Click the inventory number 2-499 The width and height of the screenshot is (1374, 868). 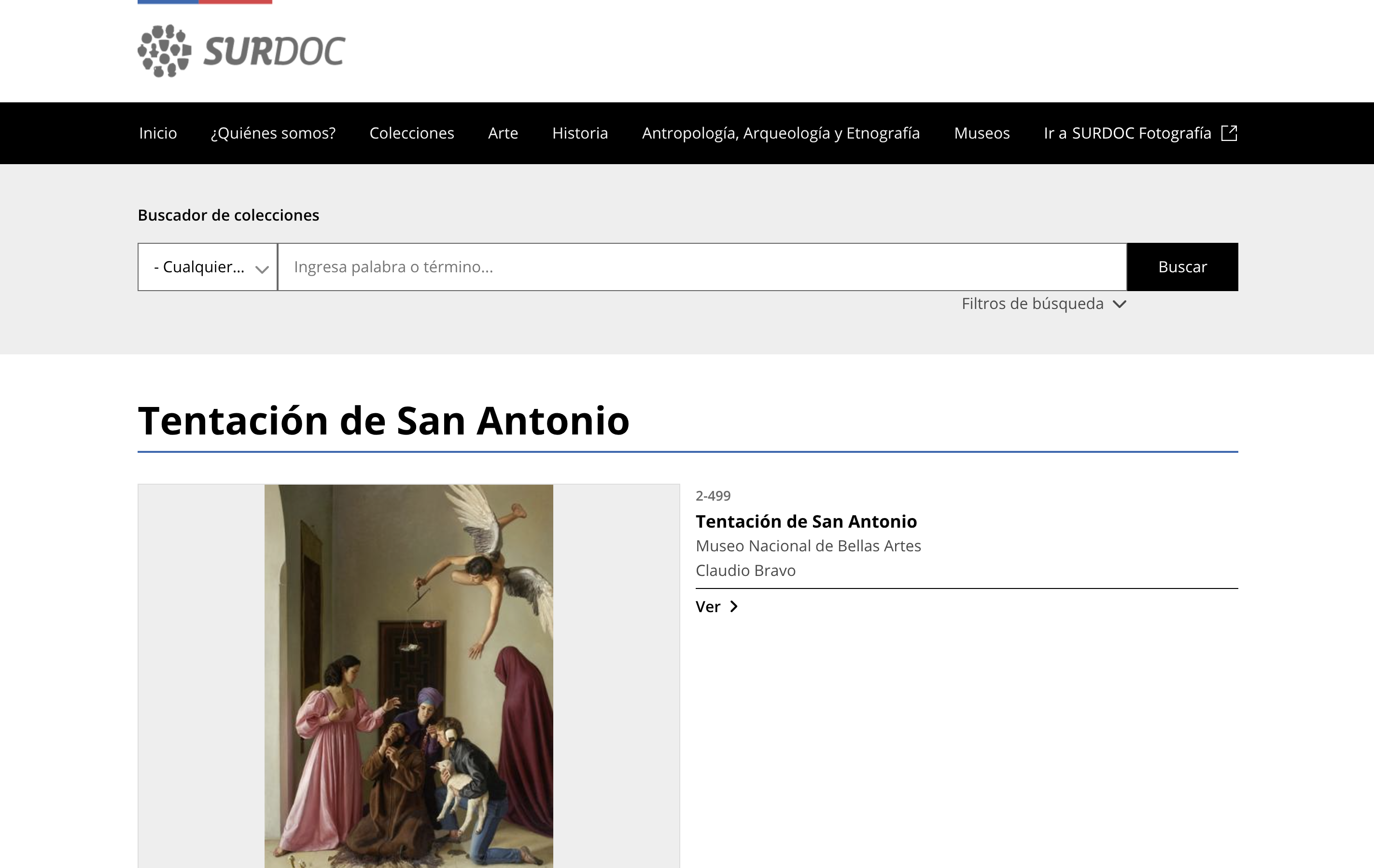pyautogui.click(x=713, y=495)
